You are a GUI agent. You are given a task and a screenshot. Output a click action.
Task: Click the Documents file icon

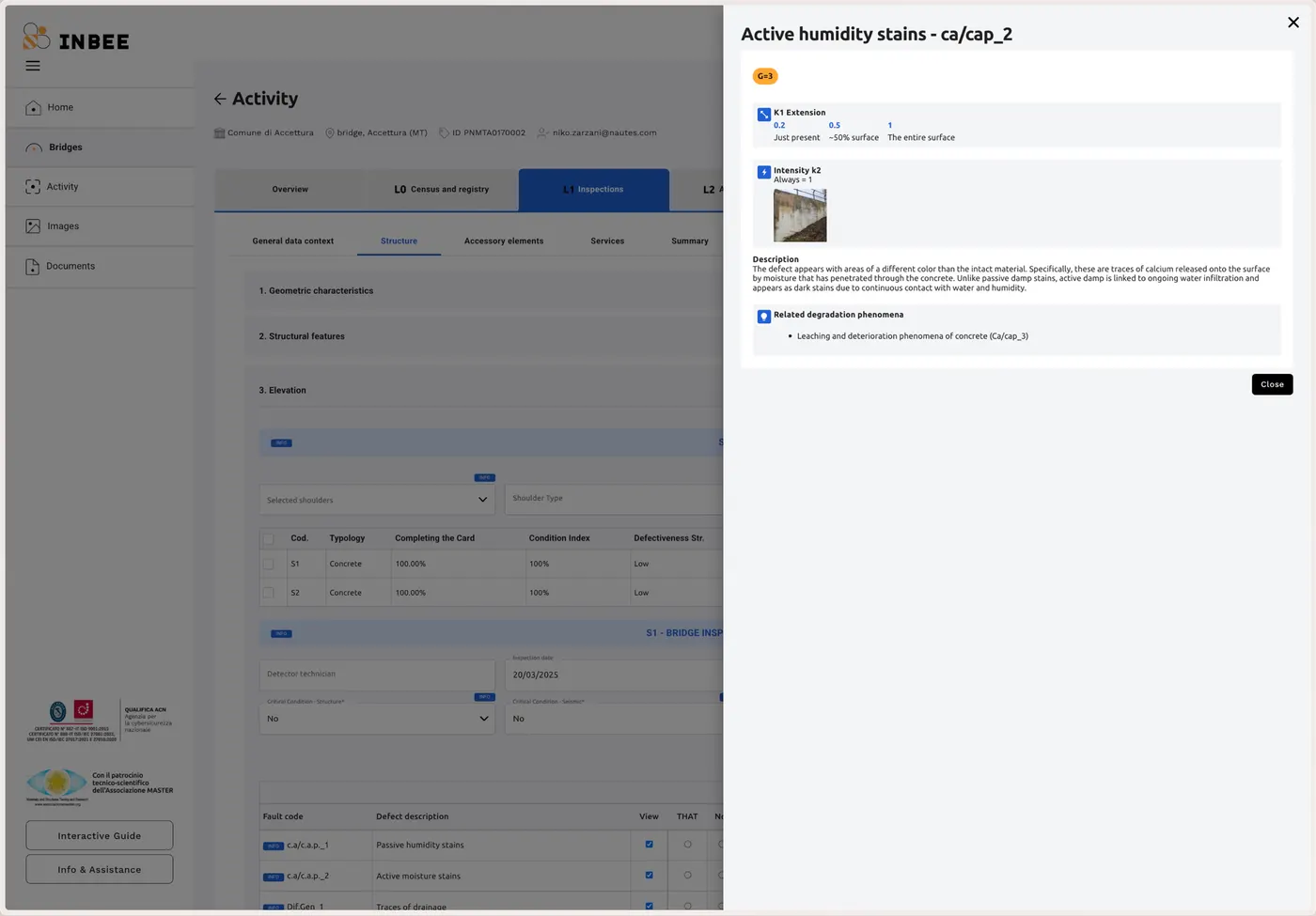coord(33,266)
